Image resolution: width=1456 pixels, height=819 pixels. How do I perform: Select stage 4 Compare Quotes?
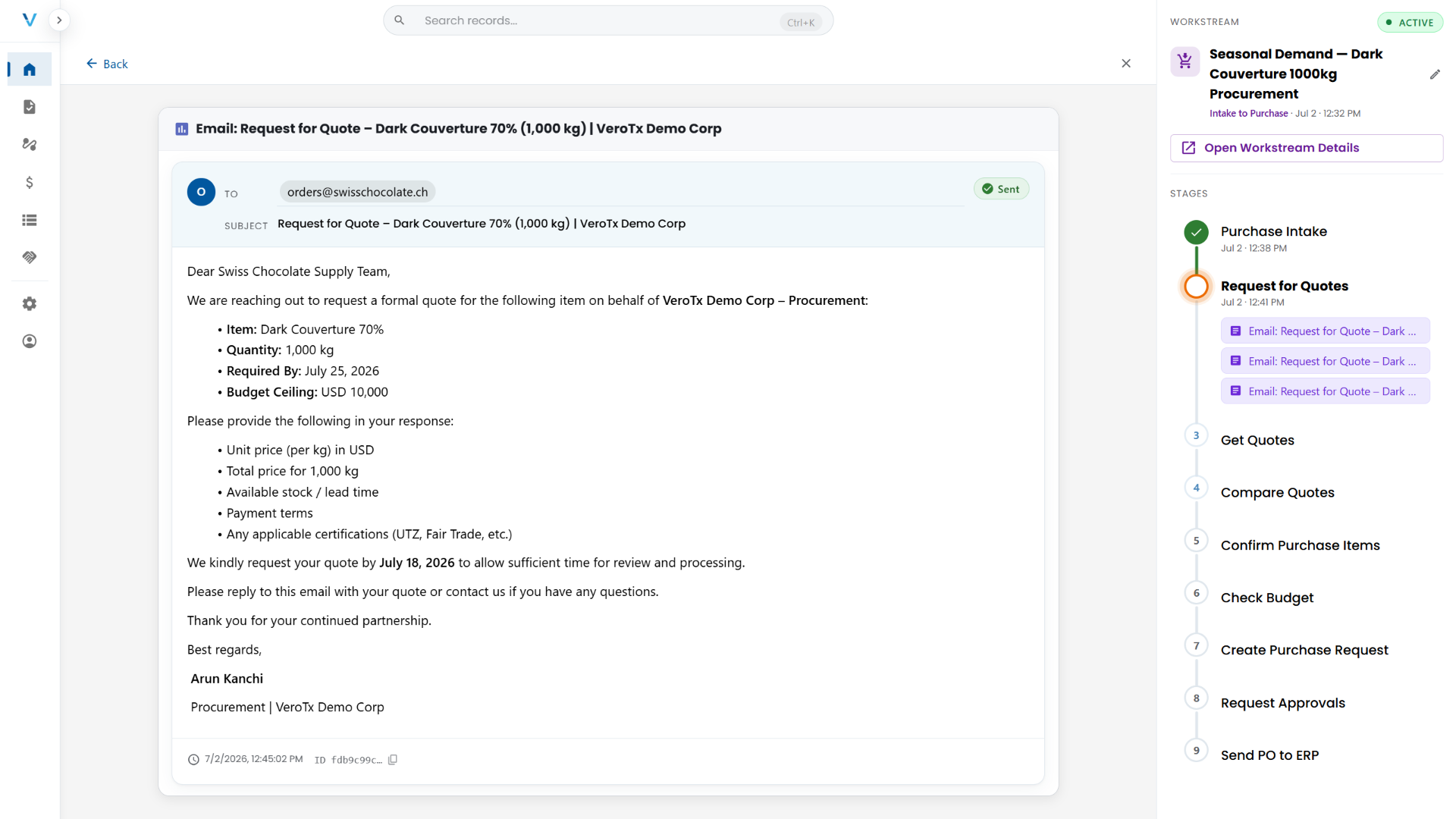(1277, 492)
